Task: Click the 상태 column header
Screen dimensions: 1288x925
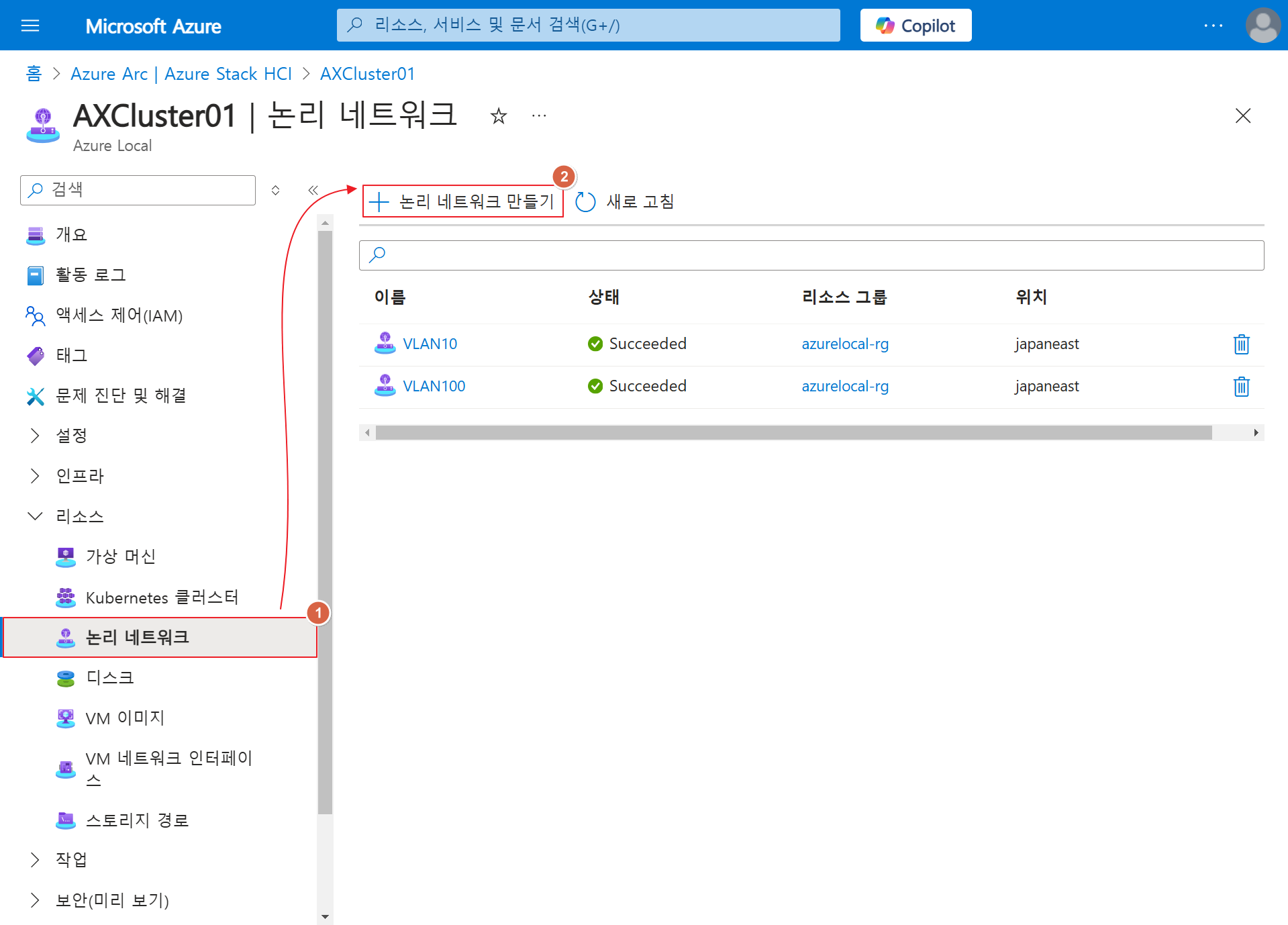Action: click(x=603, y=297)
